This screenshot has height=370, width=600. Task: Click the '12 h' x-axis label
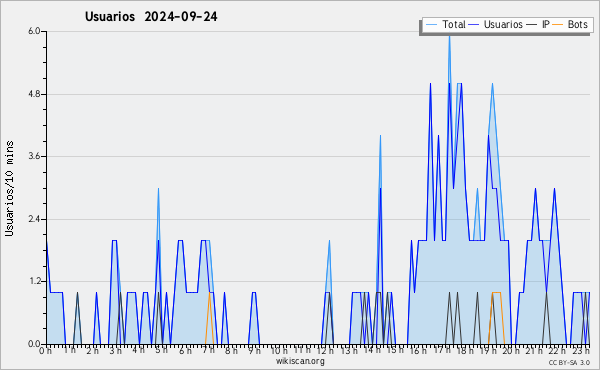pyautogui.click(x=326, y=350)
